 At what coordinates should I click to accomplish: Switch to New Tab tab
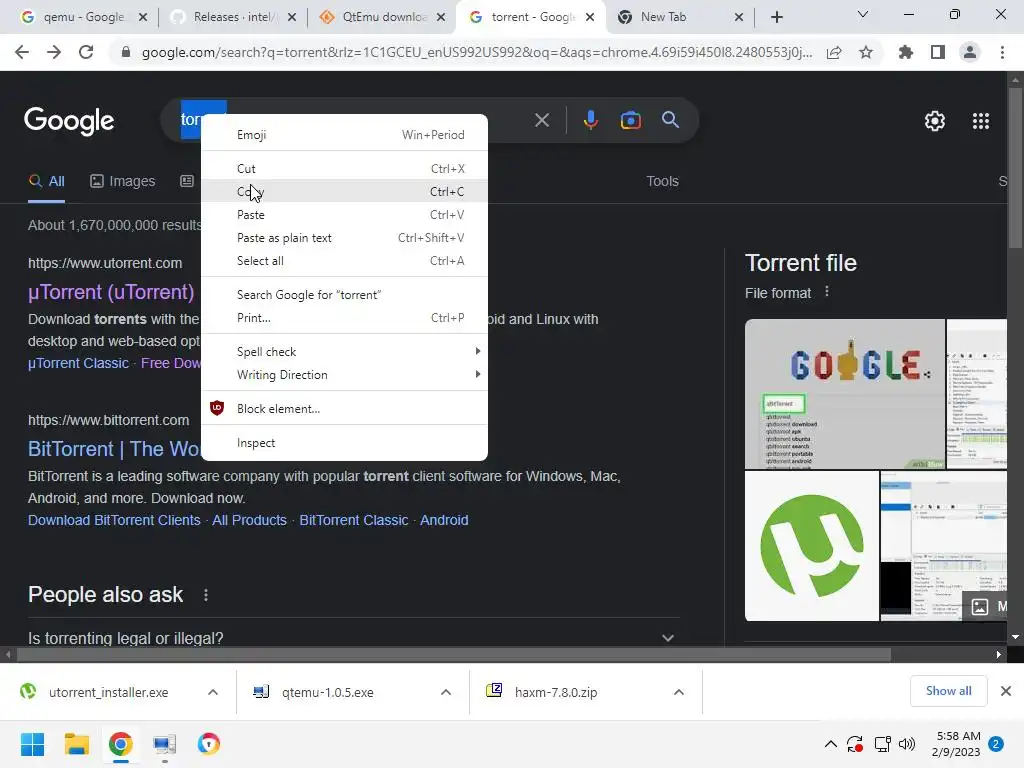click(679, 17)
